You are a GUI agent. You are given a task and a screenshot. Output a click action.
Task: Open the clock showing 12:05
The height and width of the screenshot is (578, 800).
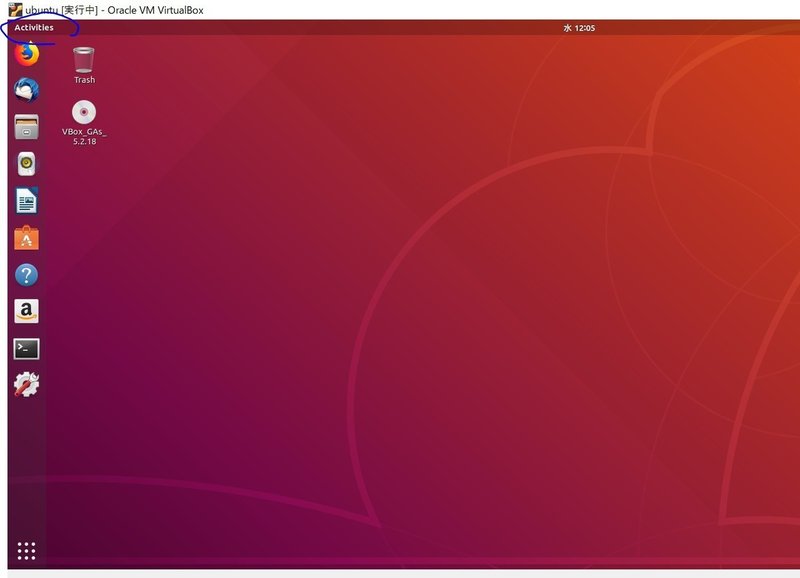click(579, 28)
